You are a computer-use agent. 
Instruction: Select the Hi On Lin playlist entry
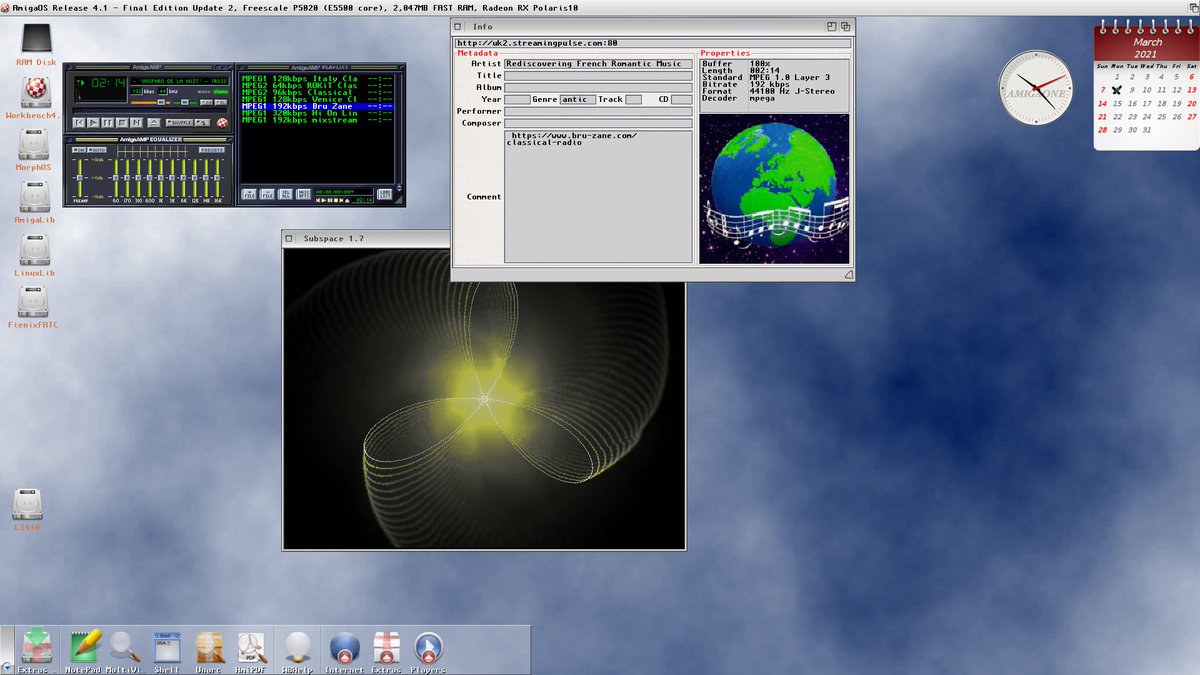pos(317,113)
